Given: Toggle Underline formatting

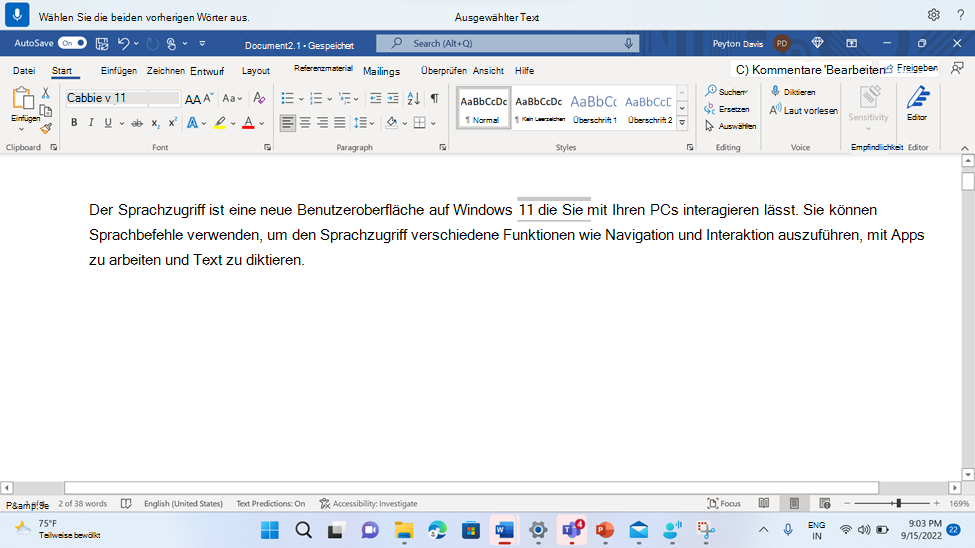Looking at the screenshot, I should [x=108, y=123].
